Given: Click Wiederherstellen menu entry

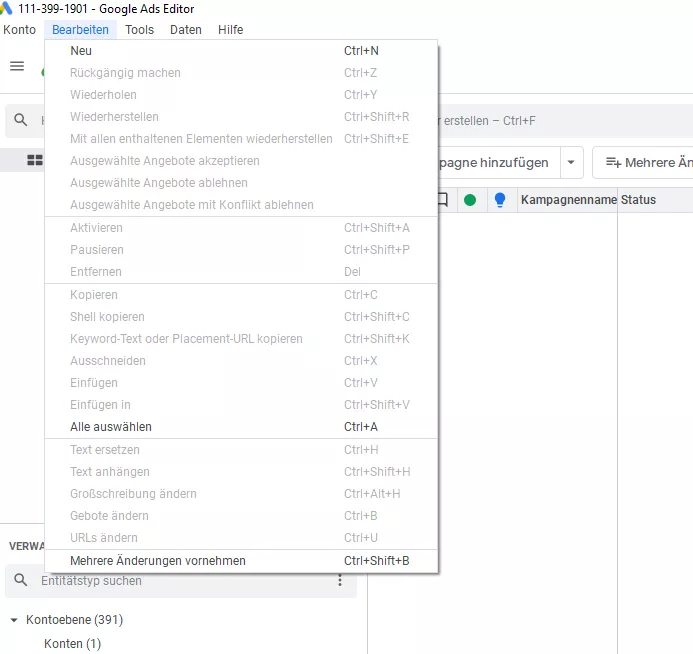Looking at the screenshot, I should click(241, 117).
